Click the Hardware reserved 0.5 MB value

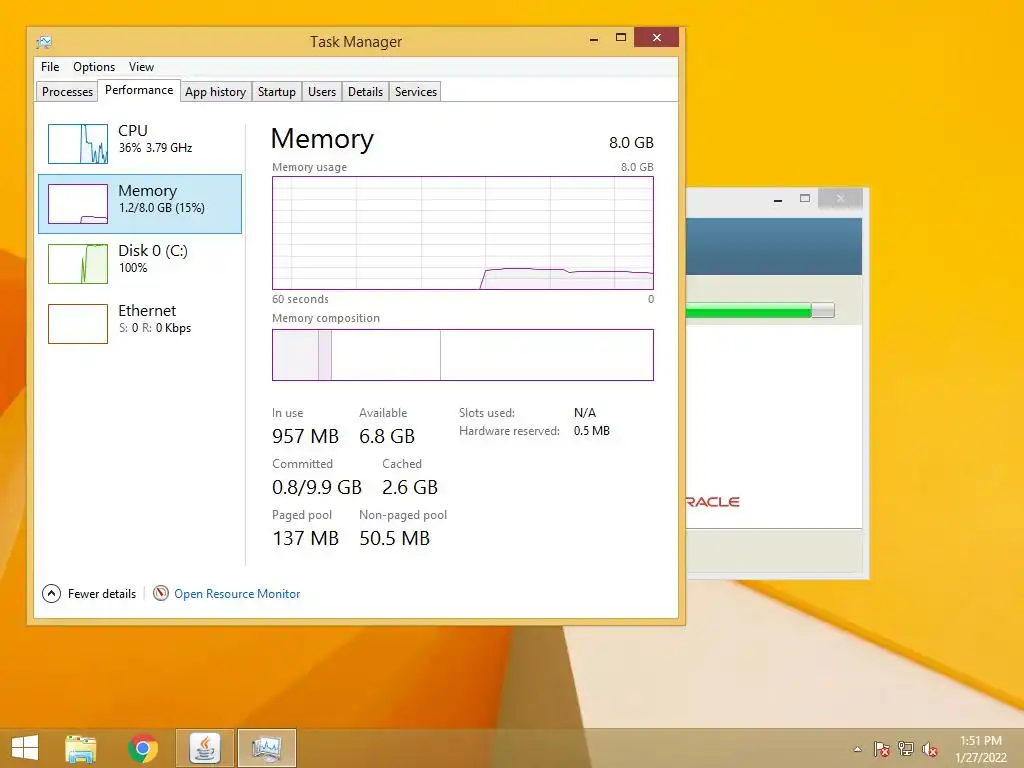pyautogui.click(x=592, y=431)
